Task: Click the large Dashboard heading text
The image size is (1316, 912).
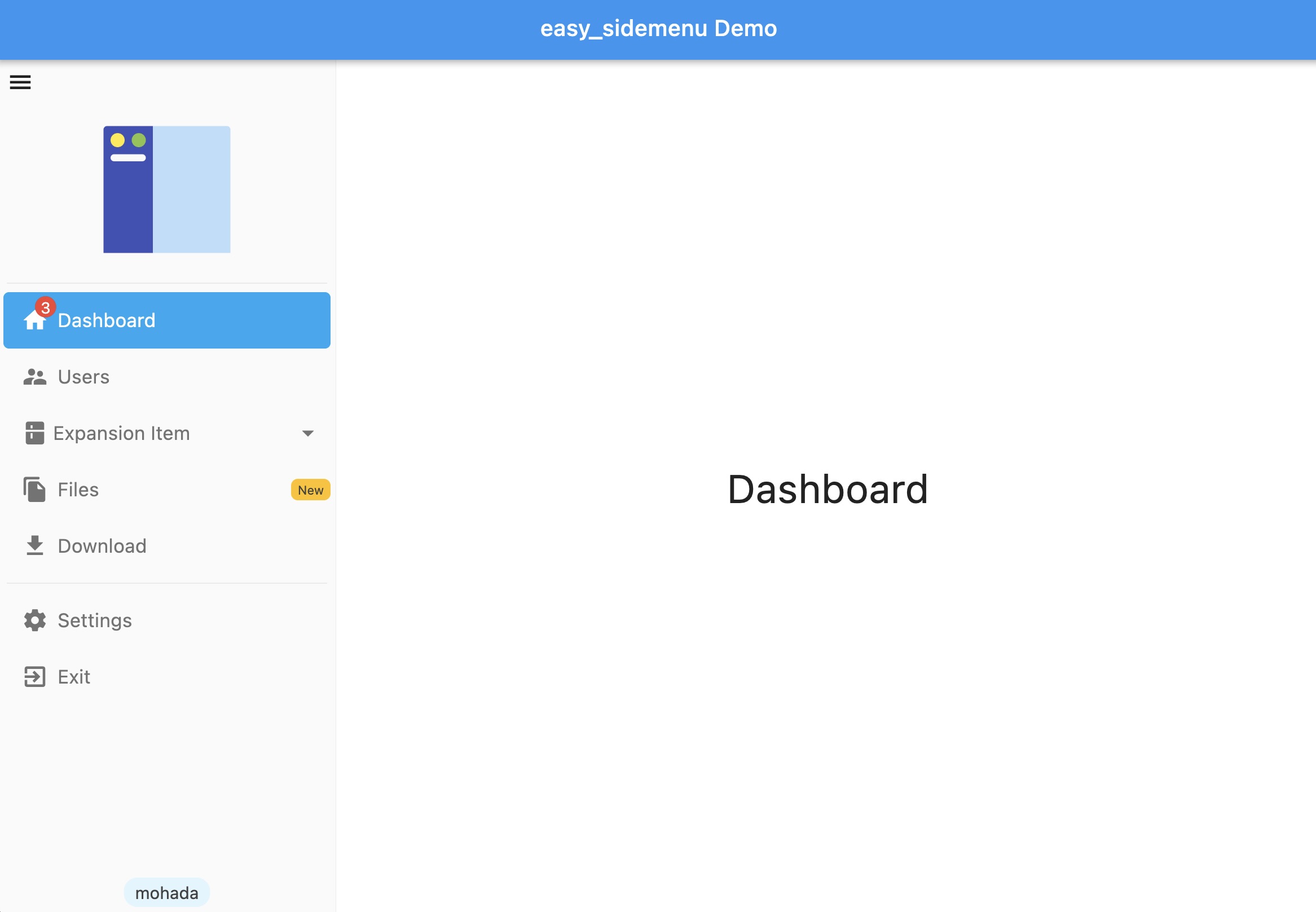Action: (827, 489)
